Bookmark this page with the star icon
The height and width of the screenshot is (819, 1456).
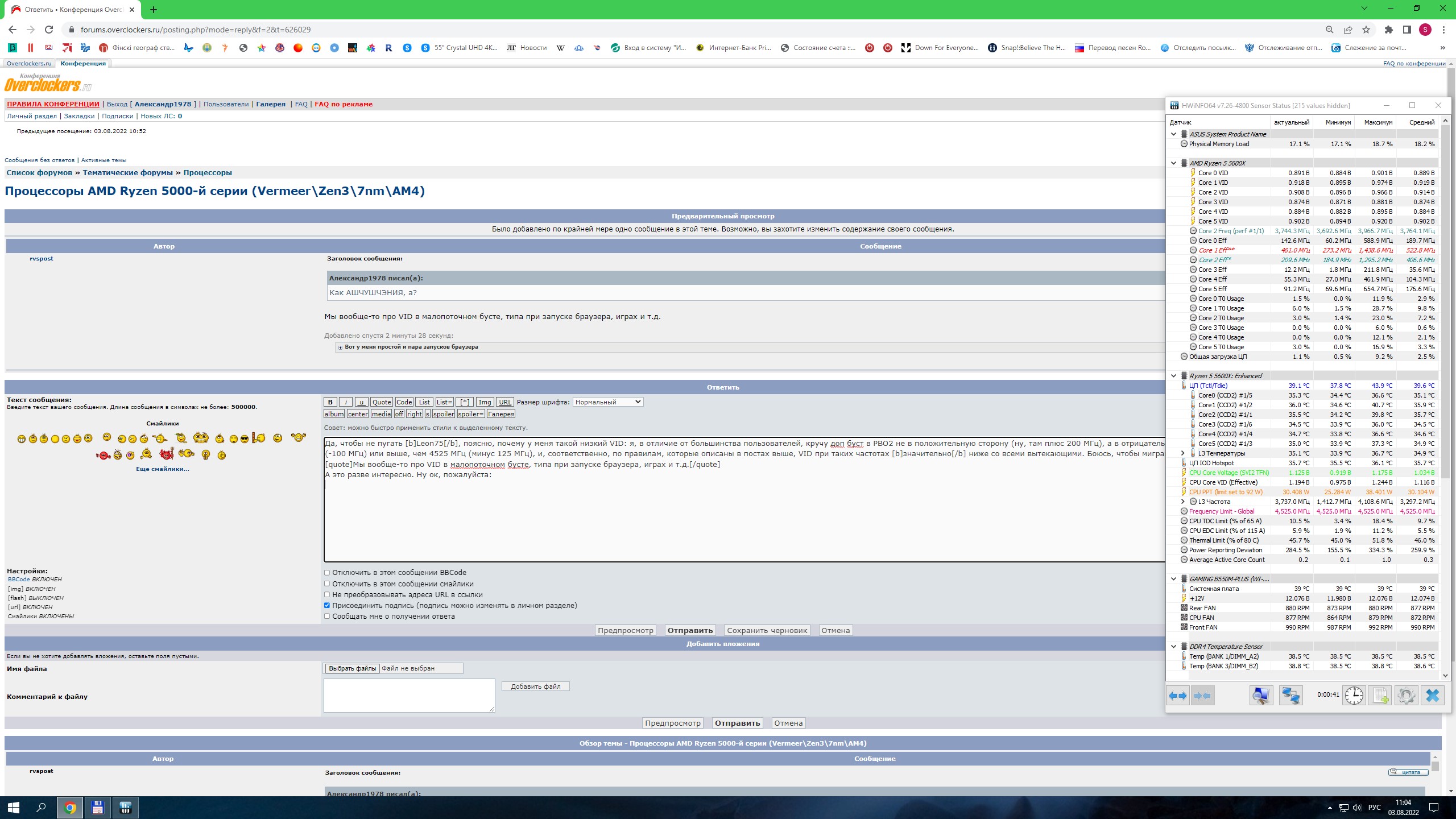[x=1366, y=30]
